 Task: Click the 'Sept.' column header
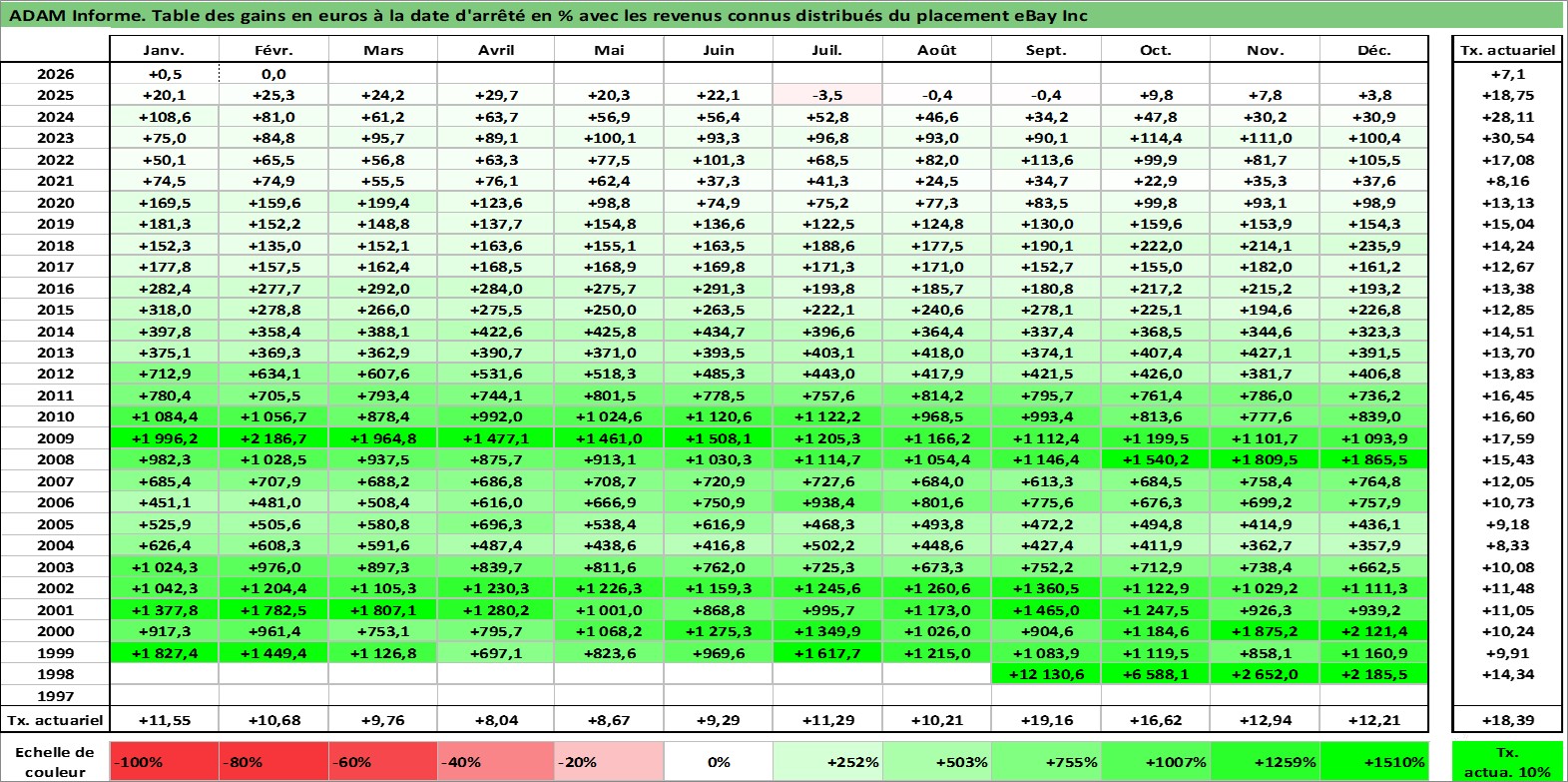(x=1046, y=50)
